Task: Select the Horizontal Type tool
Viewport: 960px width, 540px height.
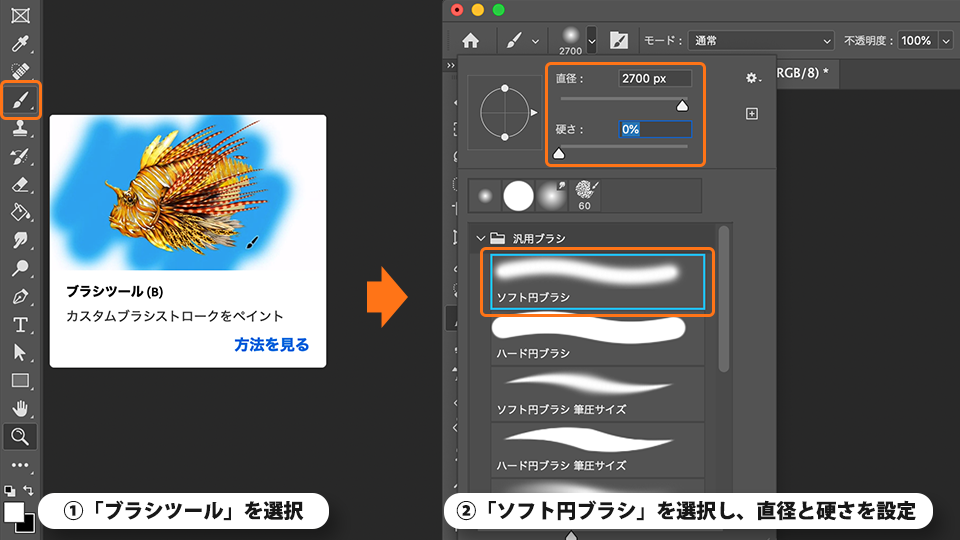Action: [20, 324]
